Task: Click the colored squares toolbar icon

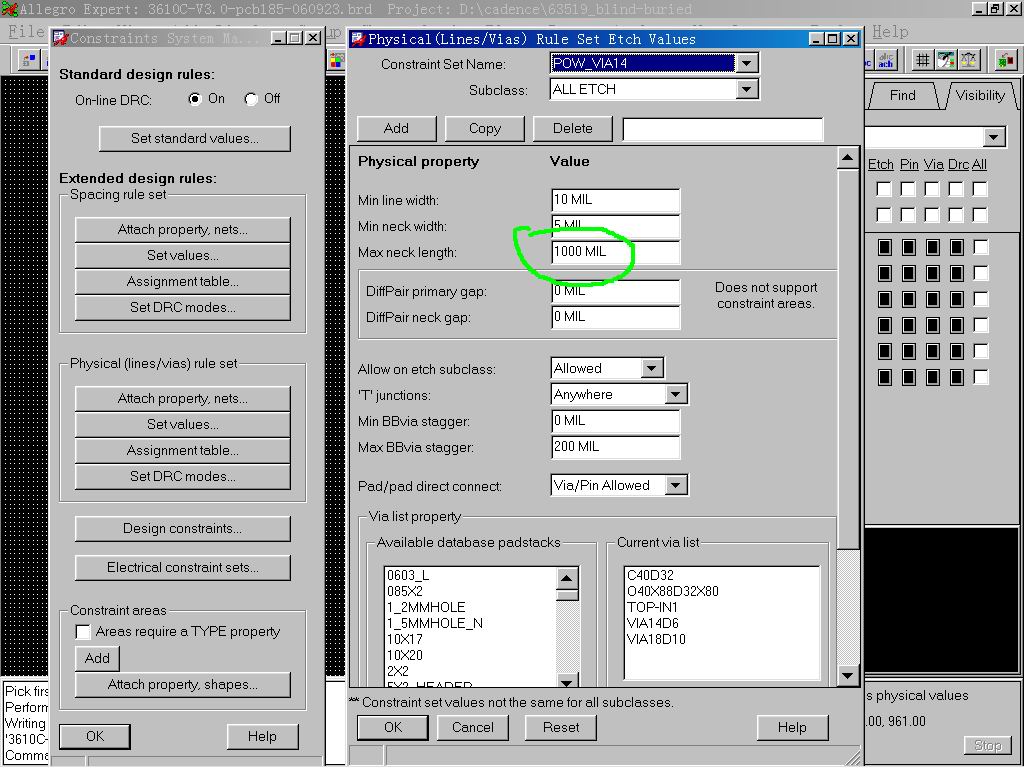Action: tap(336, 61)
